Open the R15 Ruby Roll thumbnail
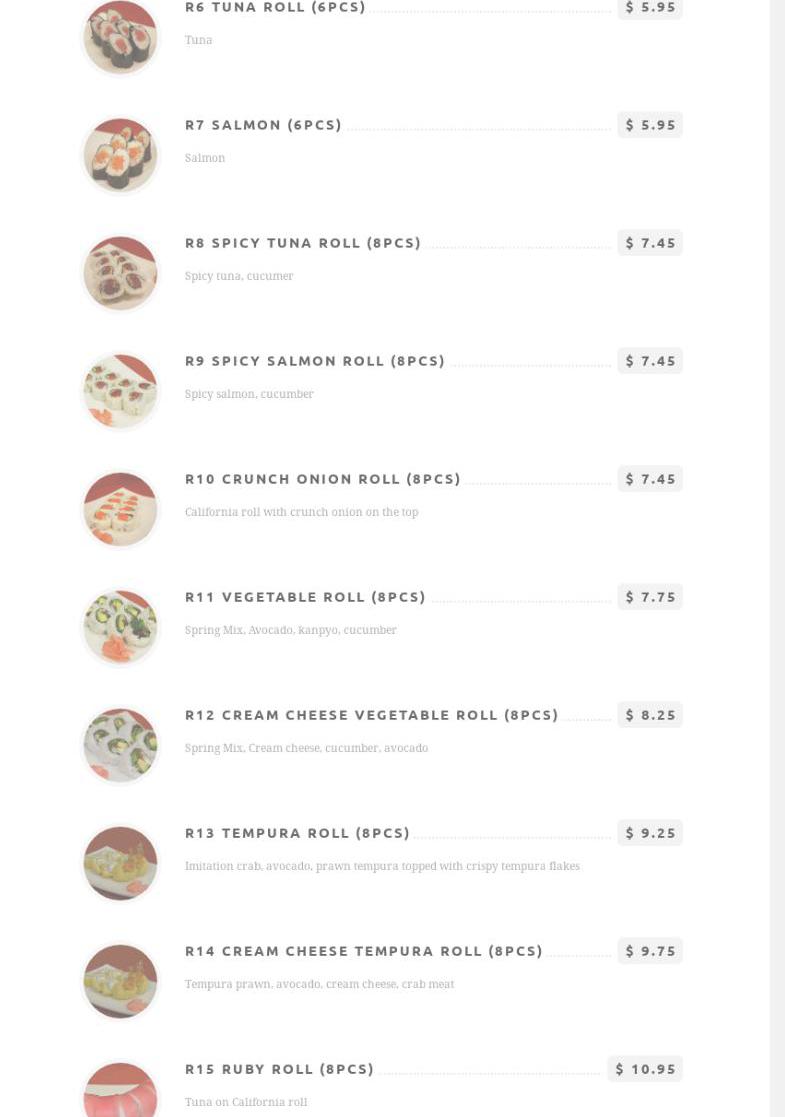Screen dimensions: 785x1117 (120, 1092)
